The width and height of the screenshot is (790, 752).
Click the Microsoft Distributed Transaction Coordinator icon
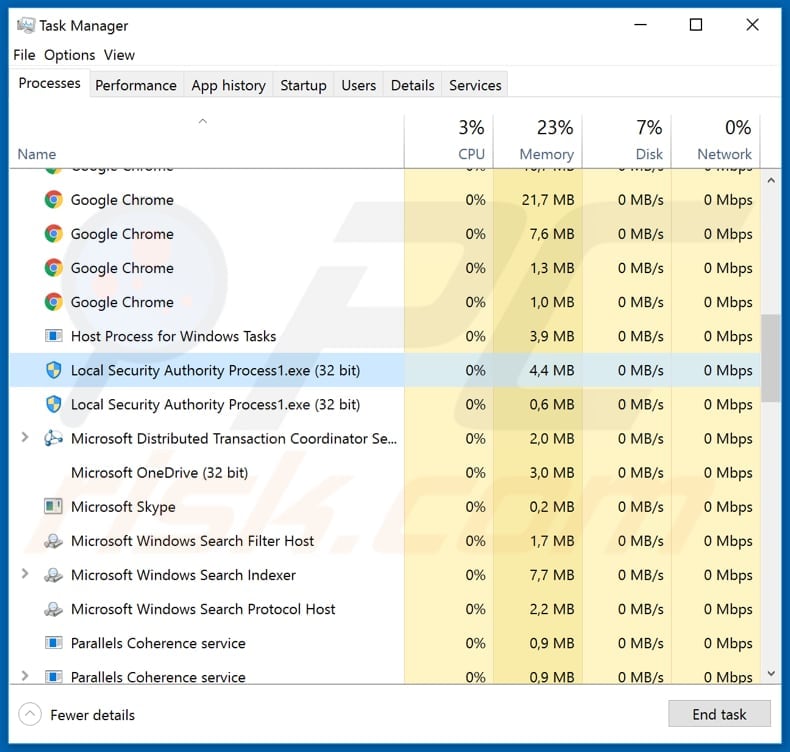(x=53, y=438)
